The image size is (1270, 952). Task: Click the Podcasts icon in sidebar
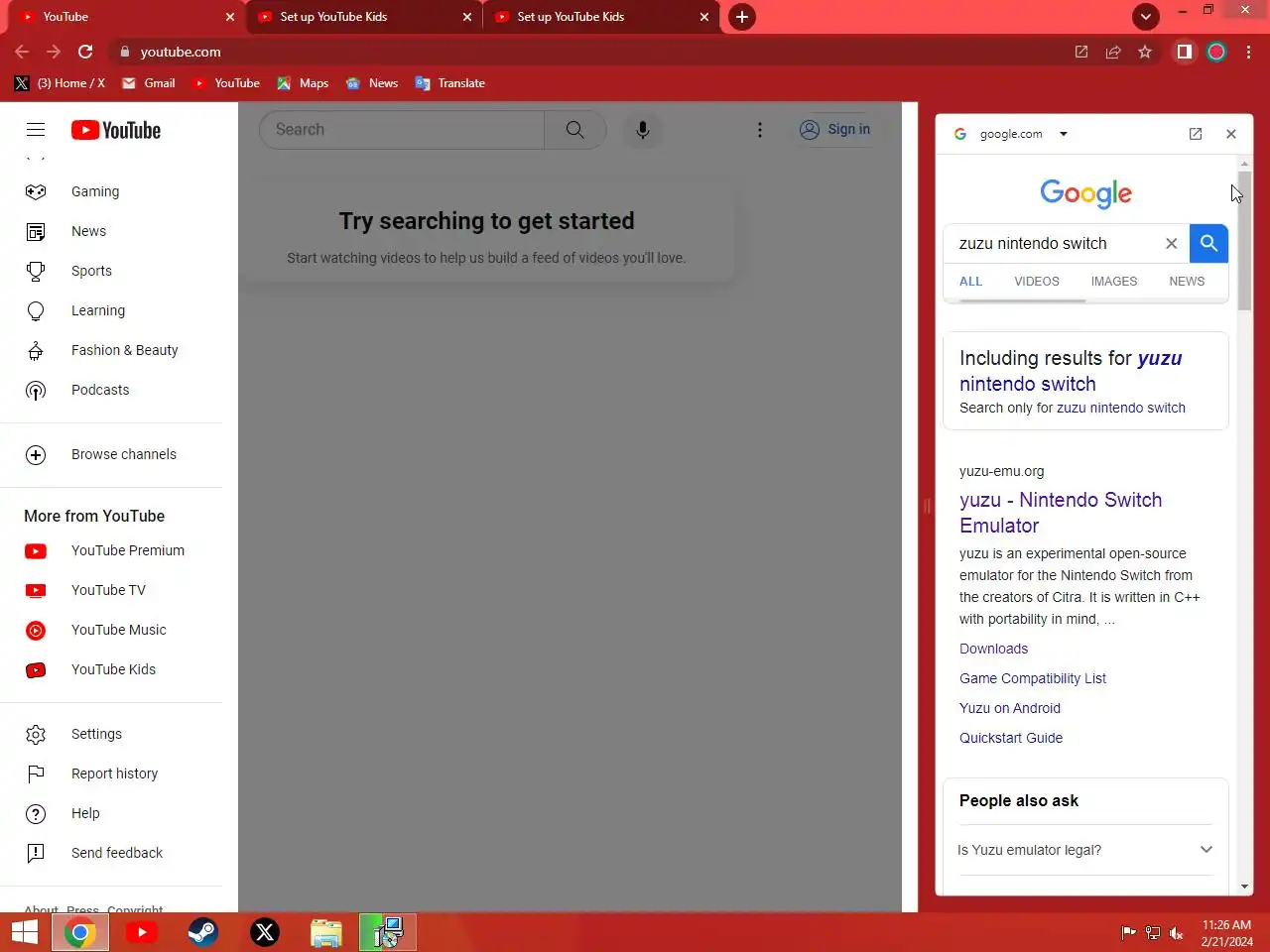click(36, 390)
